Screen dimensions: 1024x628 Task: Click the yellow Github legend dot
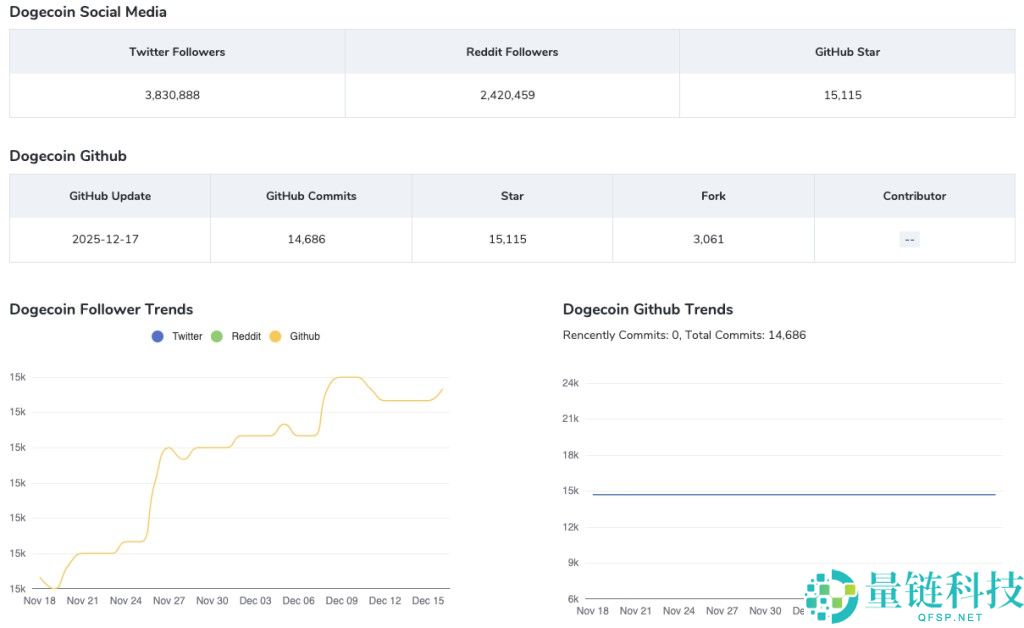pyautogui.click(x=275, y=337)
